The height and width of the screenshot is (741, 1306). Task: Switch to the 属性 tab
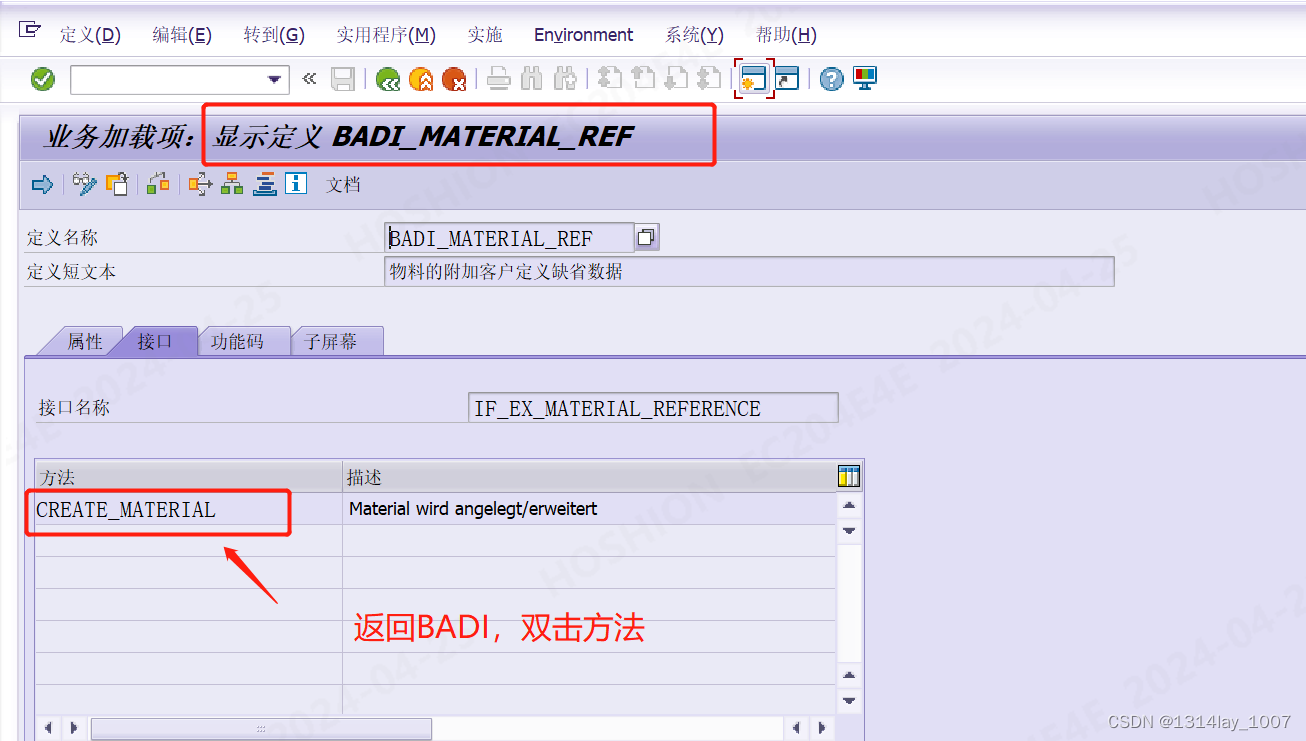(85, 341)
